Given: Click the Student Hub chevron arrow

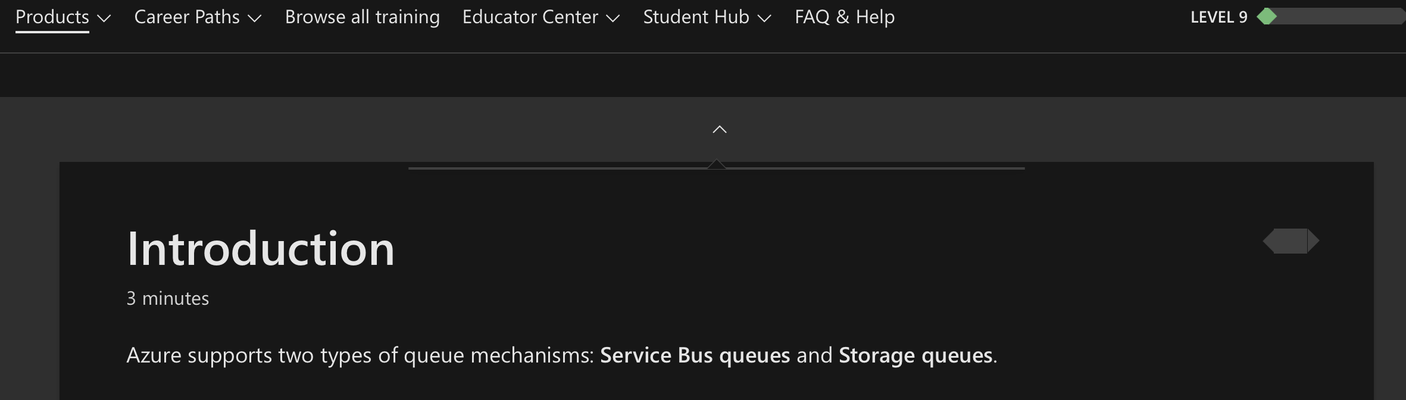Looking at the screenshot, I should pos(764,18).
